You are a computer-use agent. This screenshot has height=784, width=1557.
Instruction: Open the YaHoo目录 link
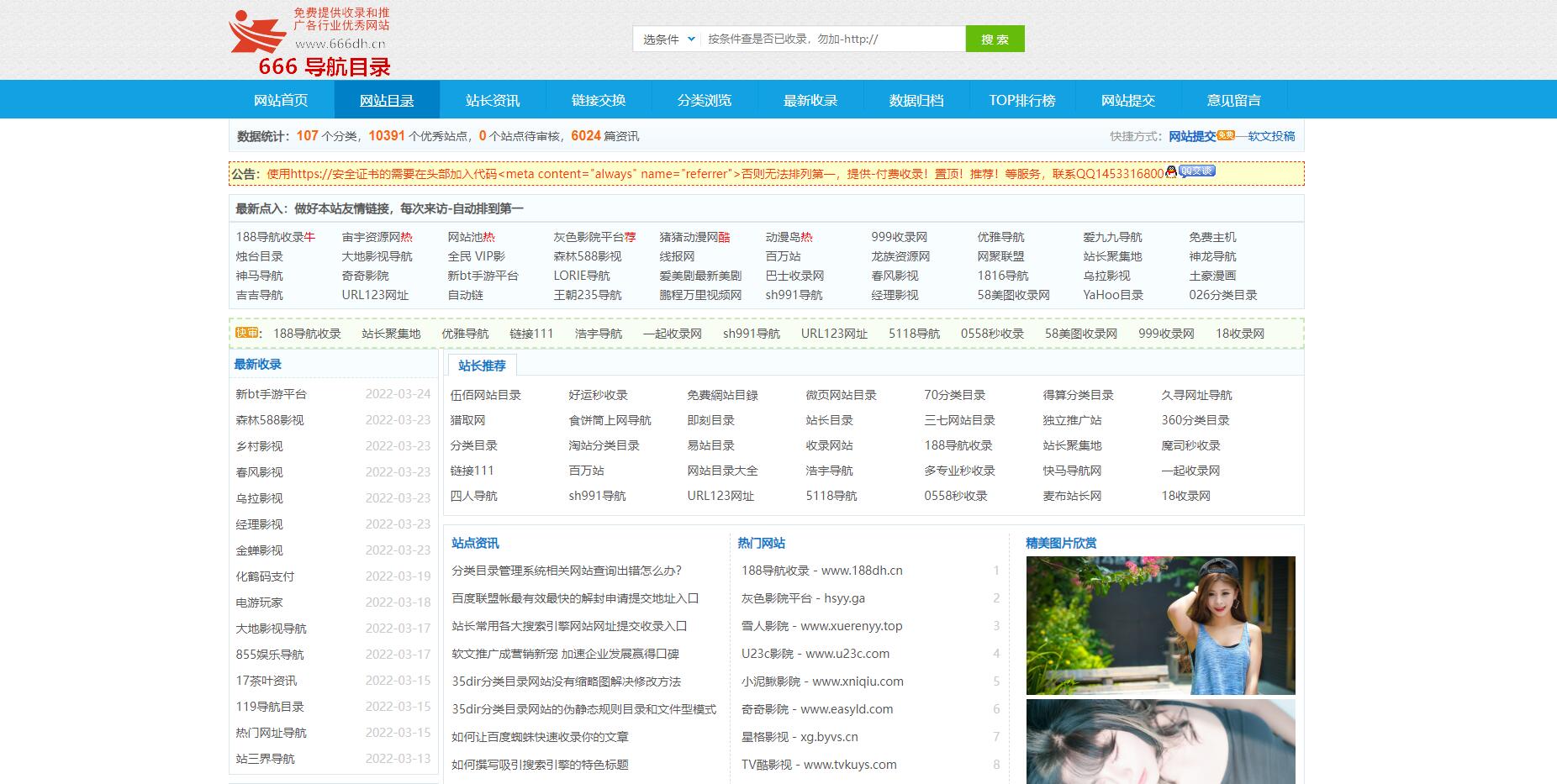(1113, 295)
